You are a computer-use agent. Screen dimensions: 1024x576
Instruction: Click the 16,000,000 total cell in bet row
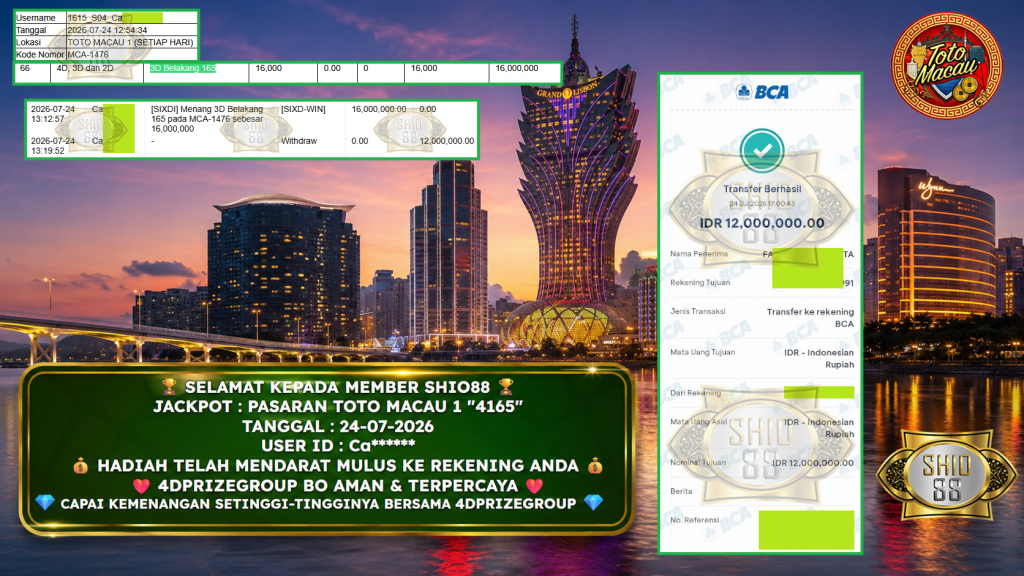517,68
